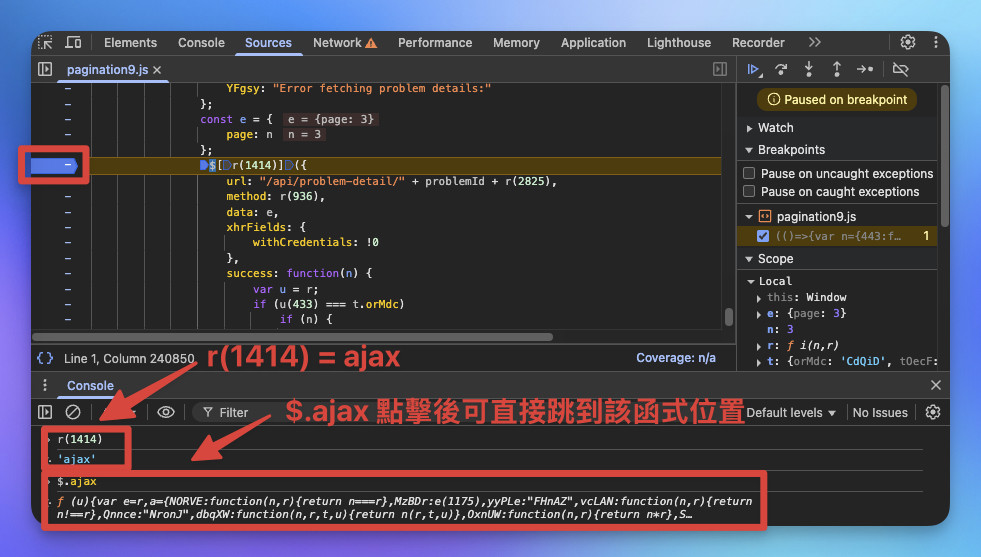This screenshot has height=557, width=981.
Task: Open console settings gear
Action: point(933,412)
